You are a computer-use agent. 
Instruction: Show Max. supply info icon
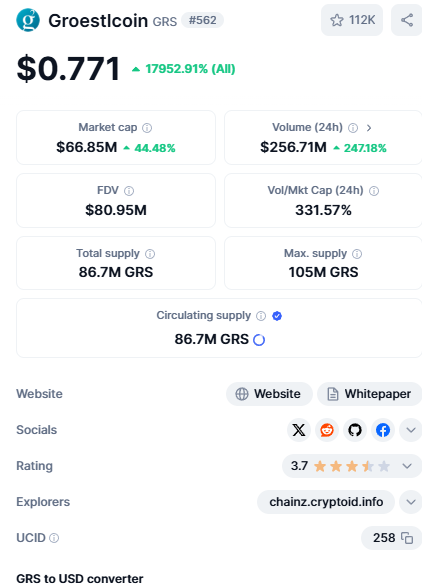tap(357, 254)
